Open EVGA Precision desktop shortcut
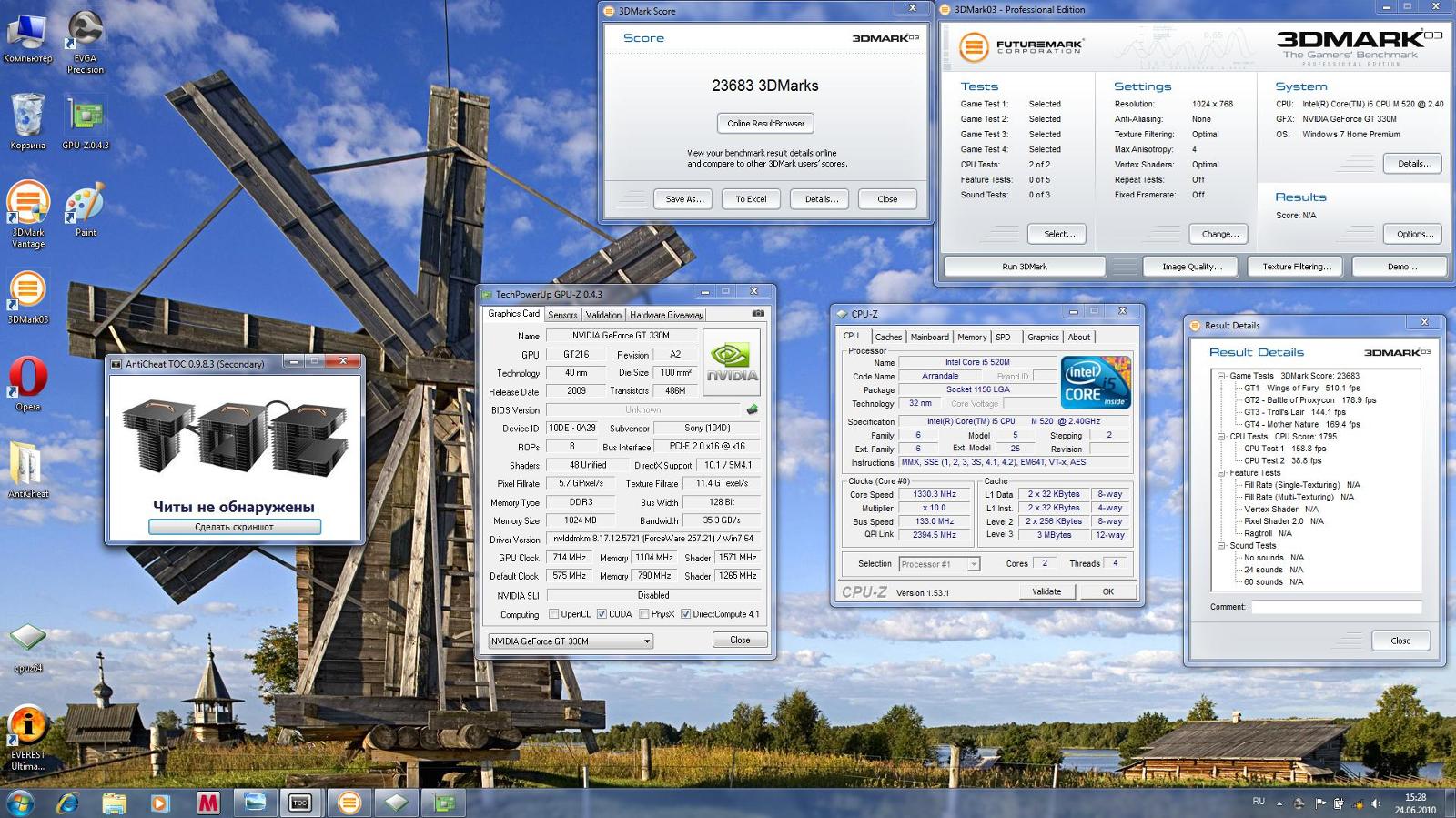 pyautogui.click(x=85, y=42)
